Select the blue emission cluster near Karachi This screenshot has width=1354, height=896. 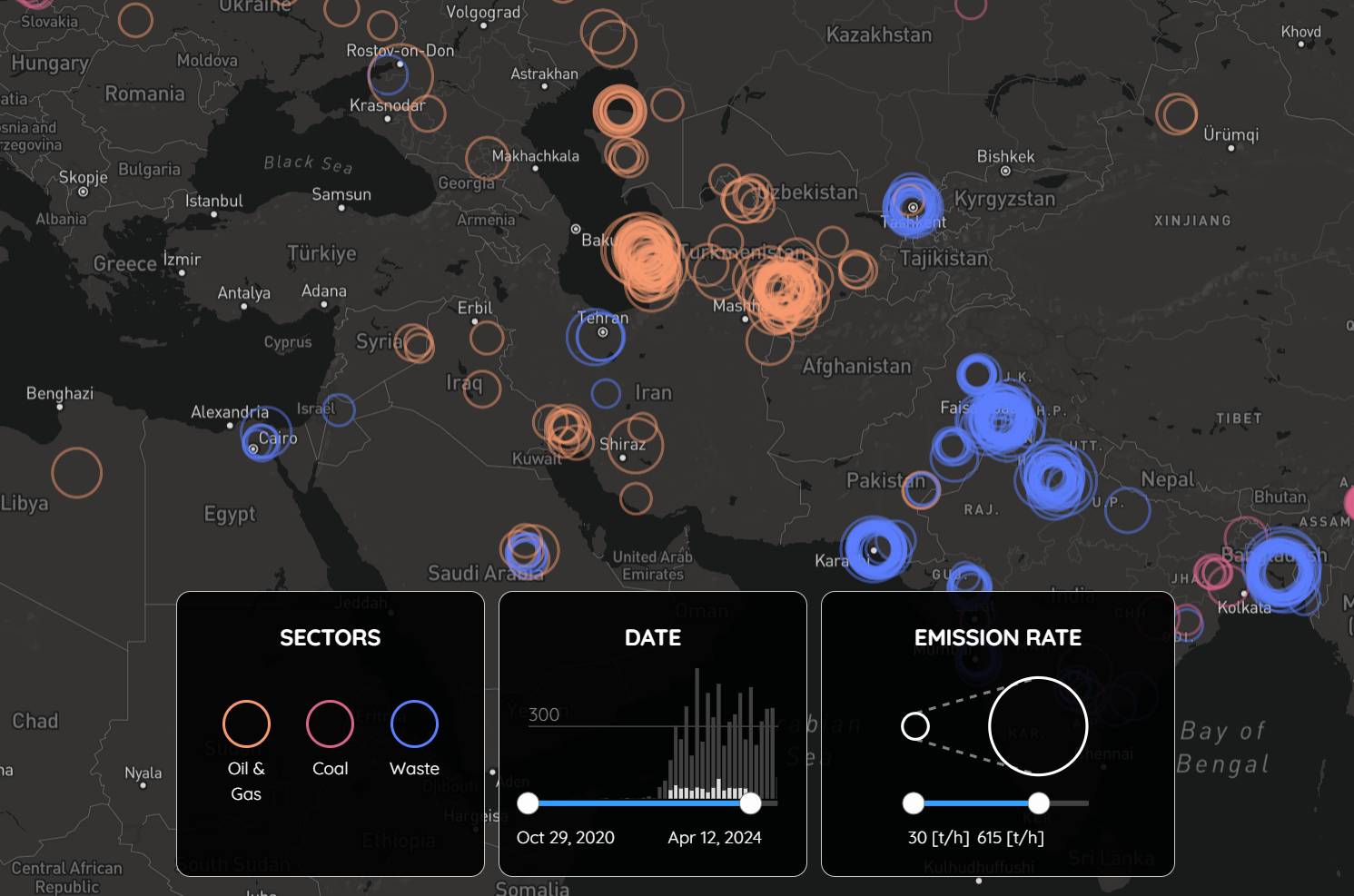coord(876,549)
